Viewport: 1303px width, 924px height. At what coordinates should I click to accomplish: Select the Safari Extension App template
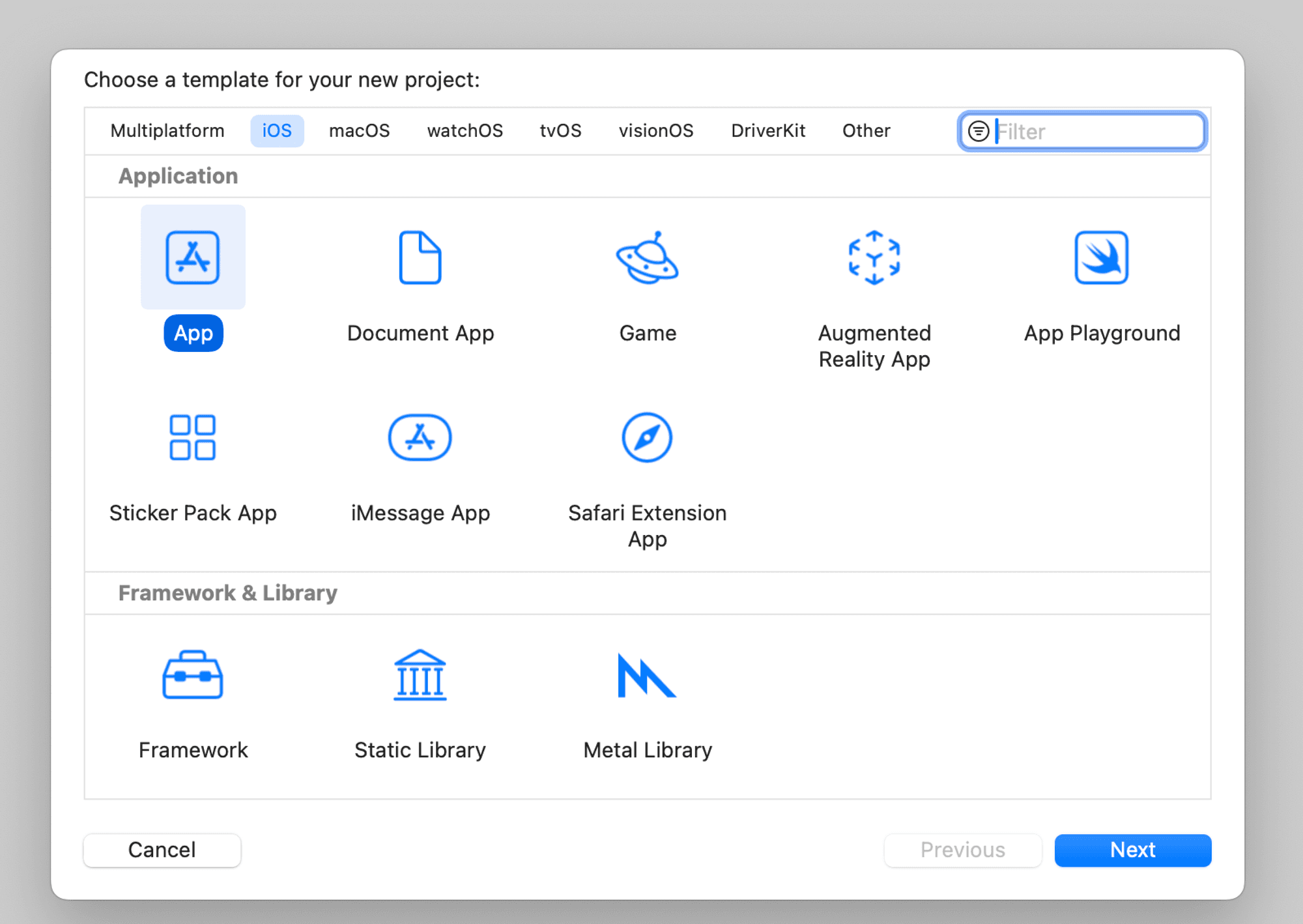648,437
